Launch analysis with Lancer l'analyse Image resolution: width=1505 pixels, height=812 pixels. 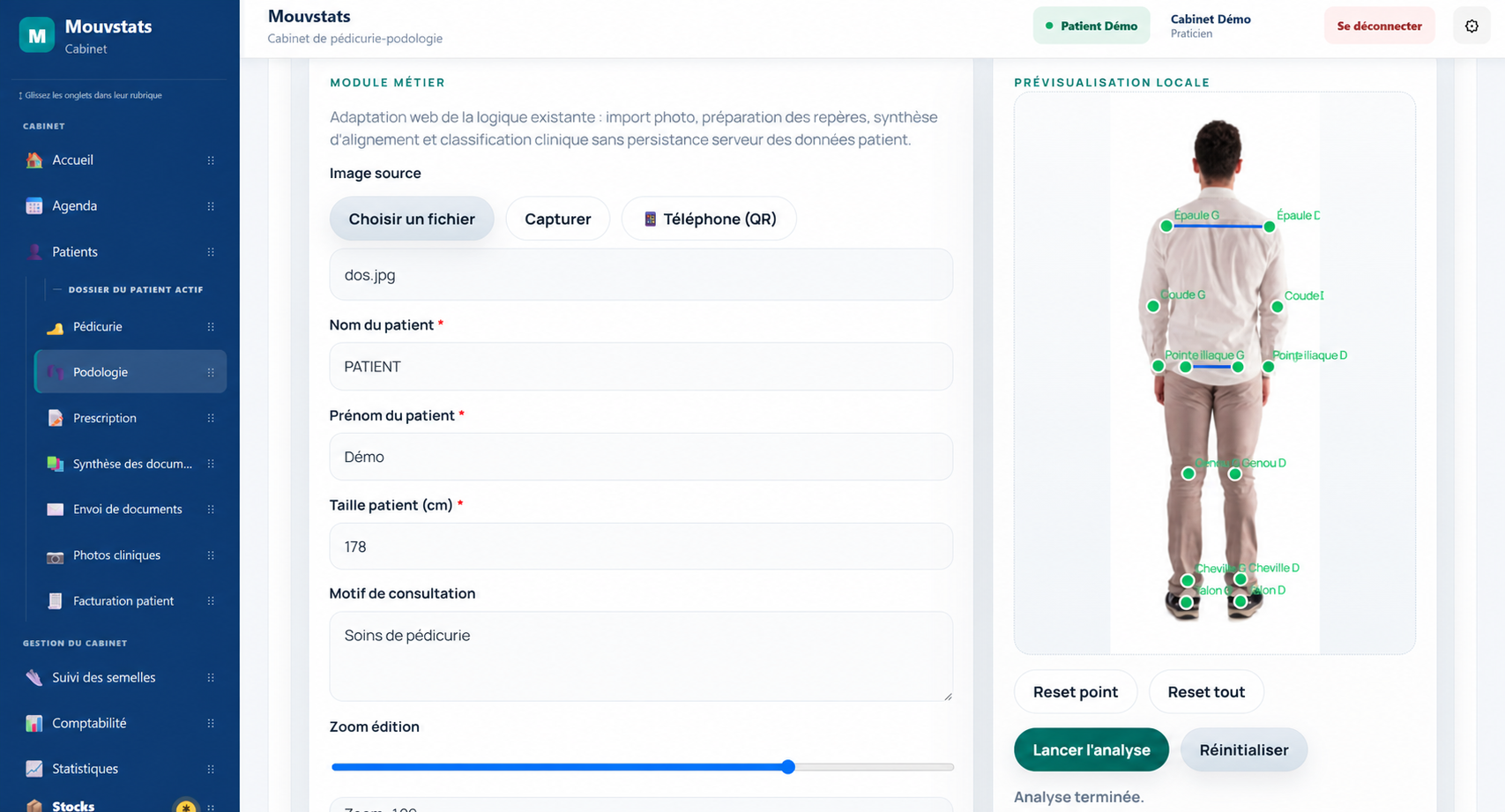click(x=1091, y=749)
